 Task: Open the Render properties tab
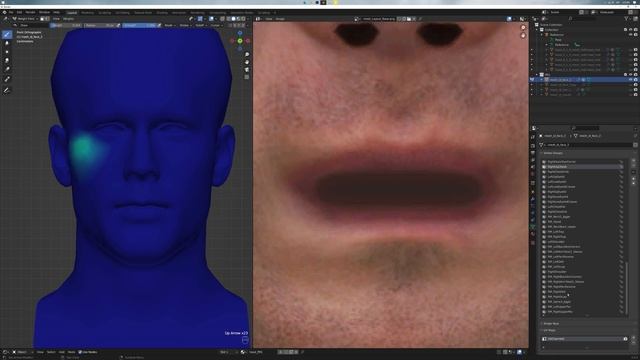click(x=533, y=145)
